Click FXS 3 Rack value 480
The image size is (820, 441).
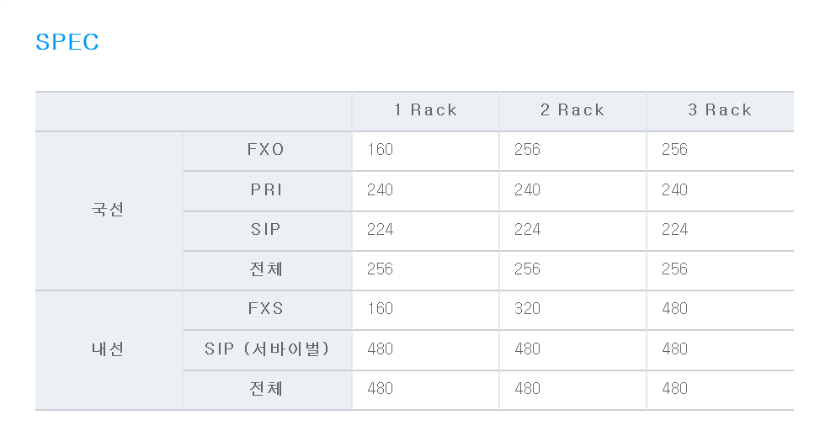point(675,309)
